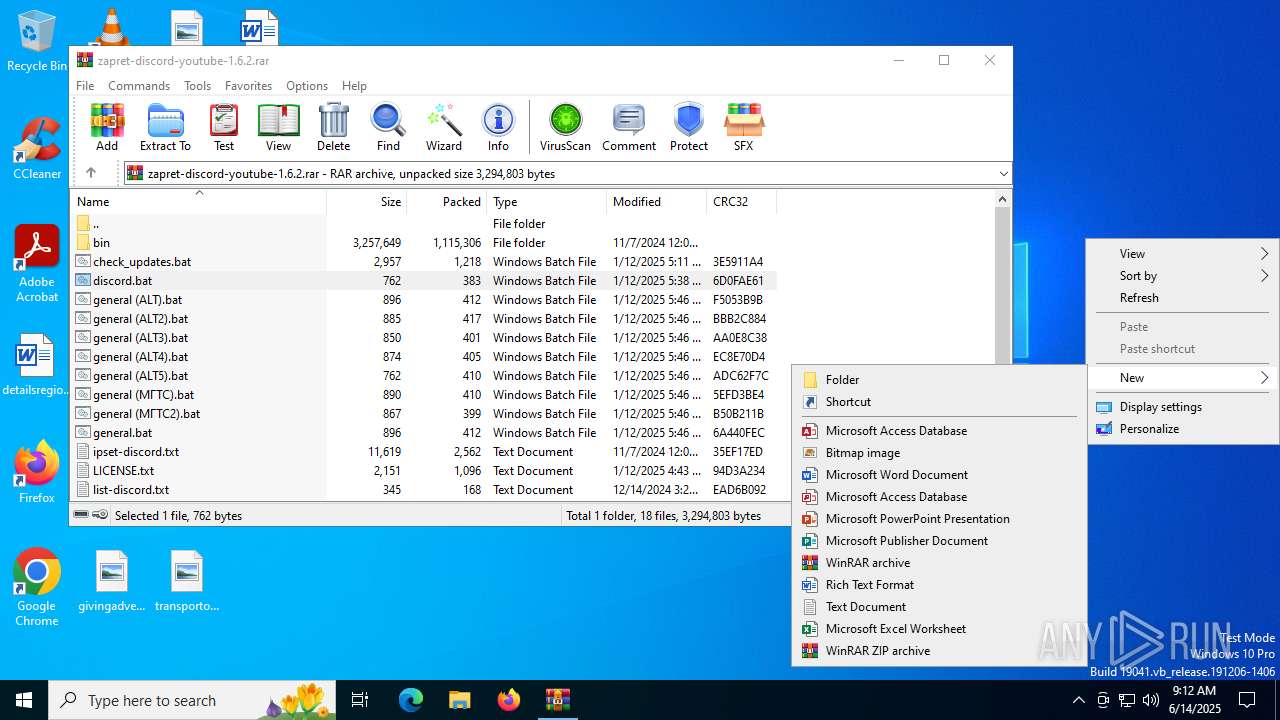Open Adobe Acrobat desktop shortcut

tap(37, 264)
